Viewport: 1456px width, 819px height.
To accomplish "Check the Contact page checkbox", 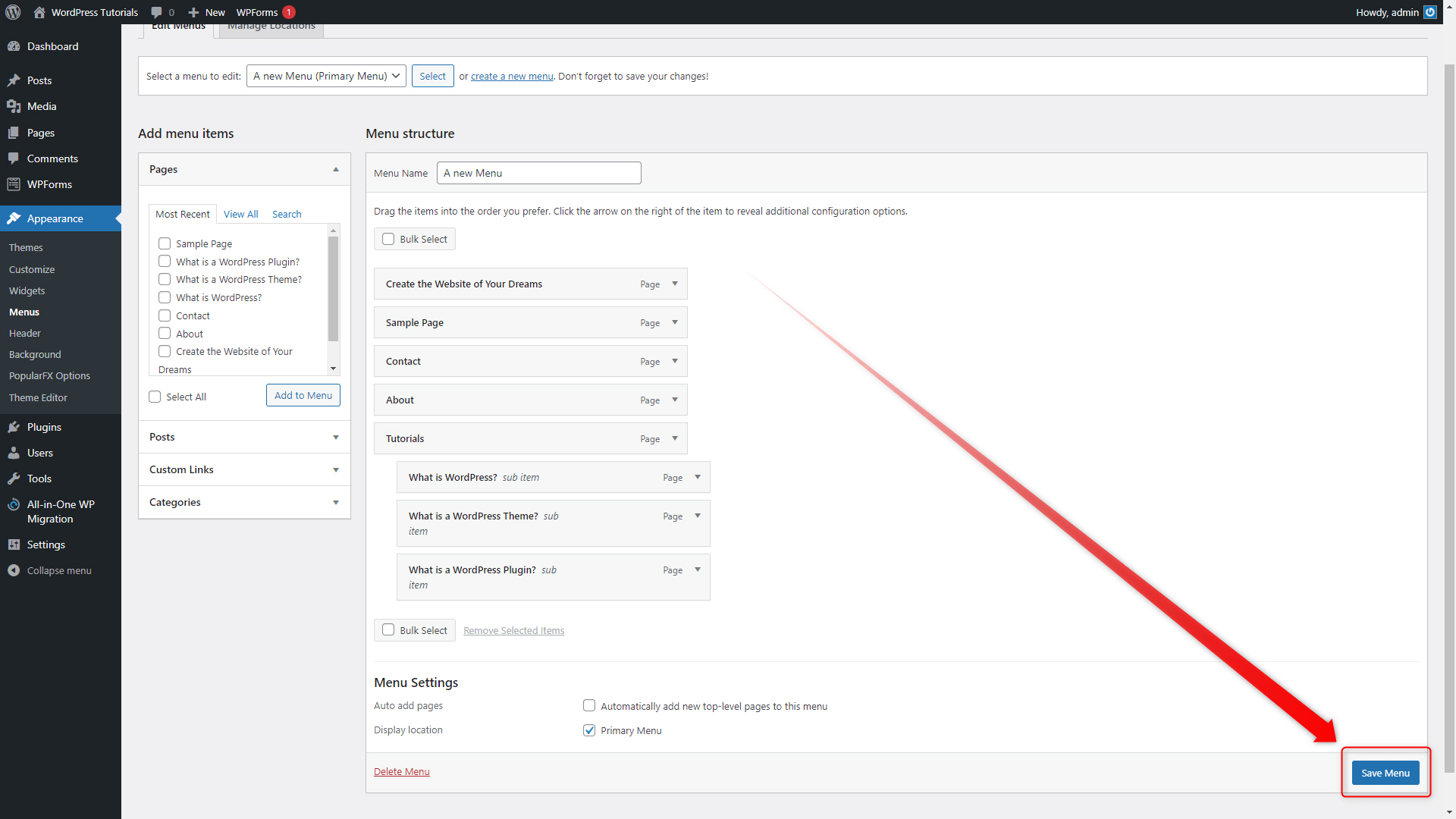I will click(165, 315).
